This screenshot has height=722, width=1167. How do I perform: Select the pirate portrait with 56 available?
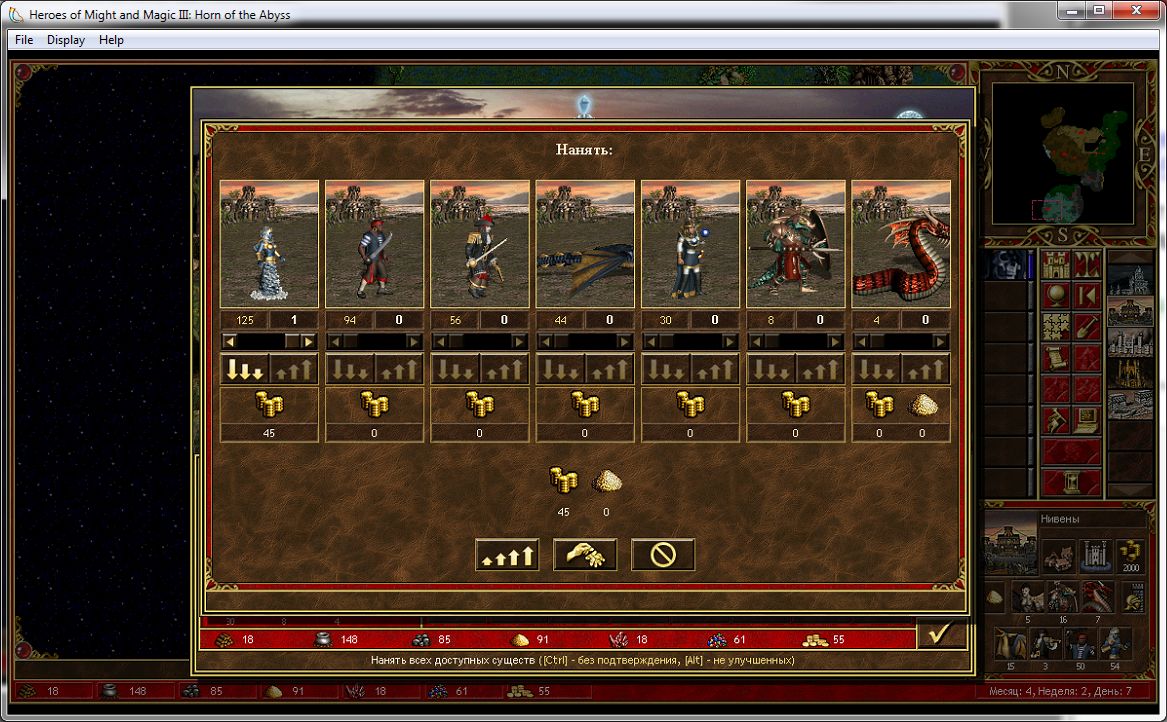pos(479,243)
